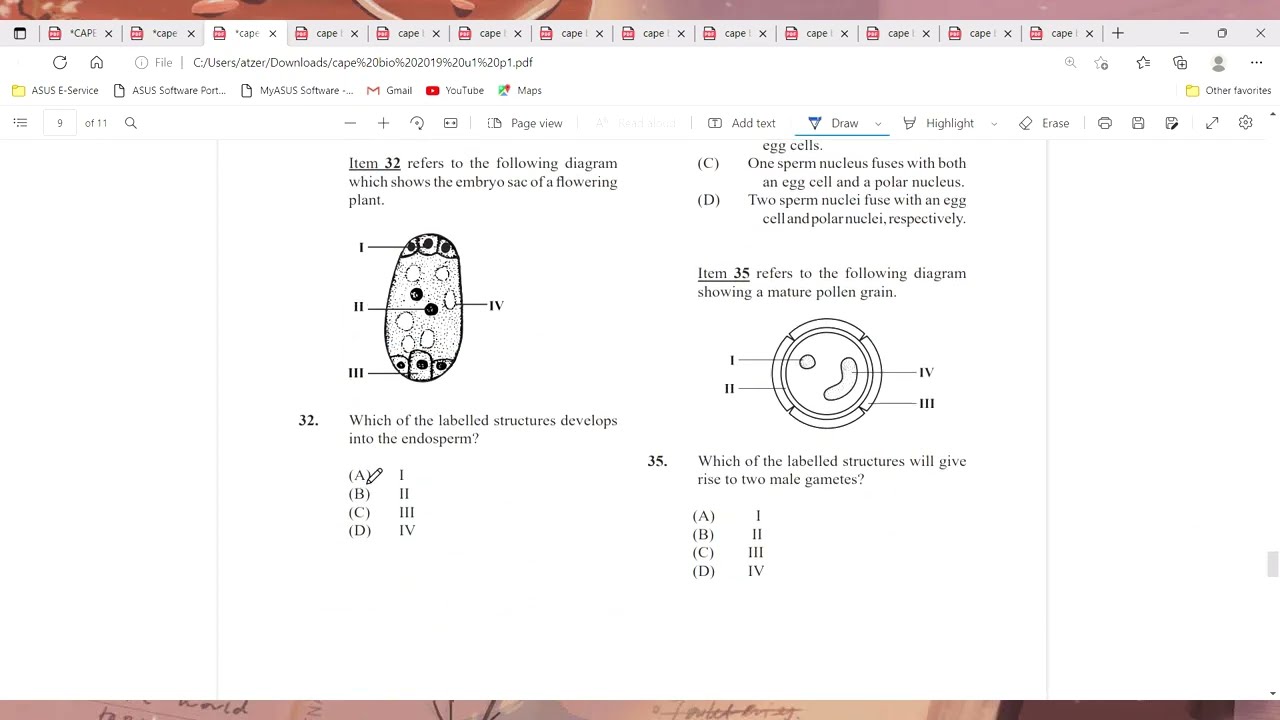Open the Maps bookmark
The image size is (1280, 720).
(520, 90)
